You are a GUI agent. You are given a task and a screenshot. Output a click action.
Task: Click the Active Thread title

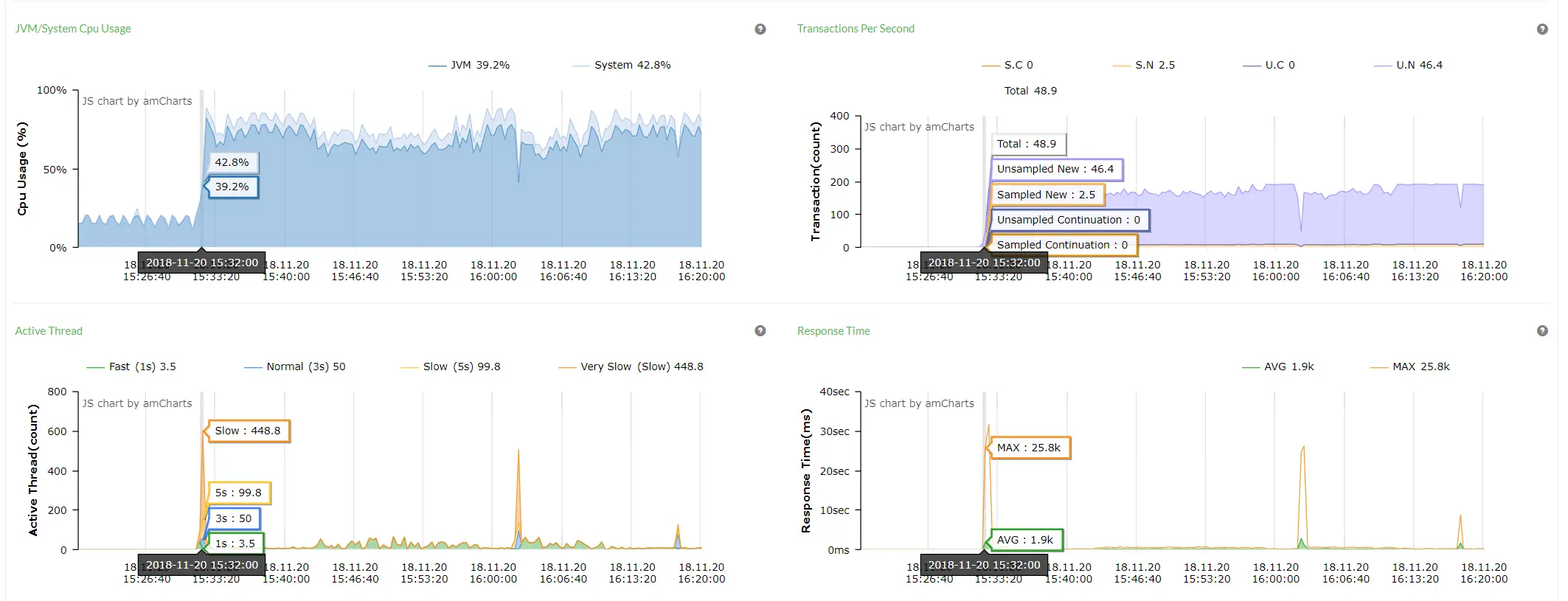click(x=49, y=331)
